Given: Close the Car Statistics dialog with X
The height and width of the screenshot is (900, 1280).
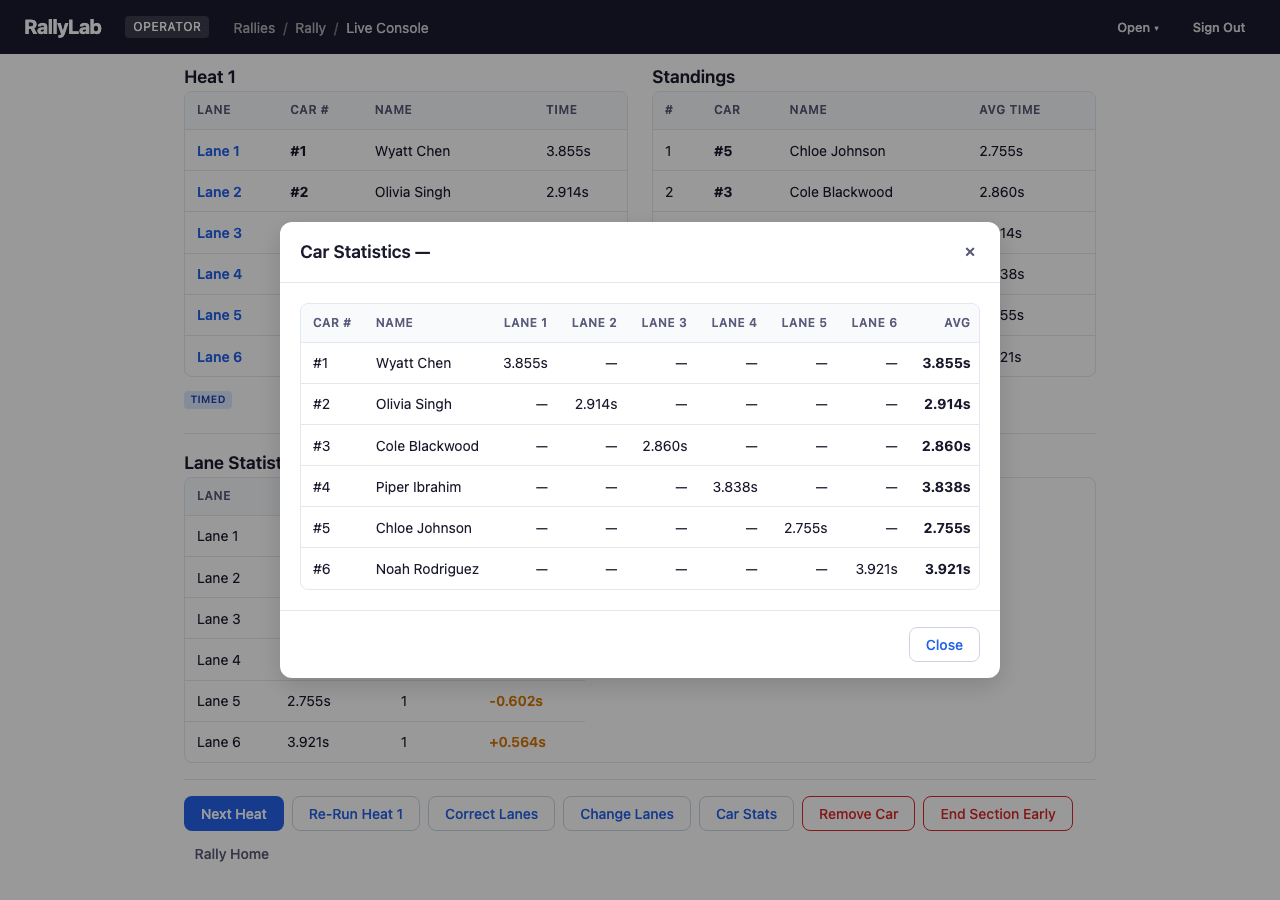Looking at the screenshot, I should pos(969,252).
